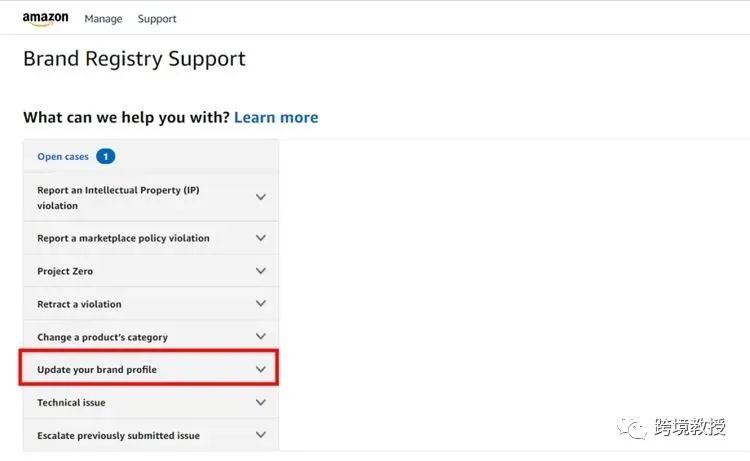Open the Support menu
This screenshot has height=461, width=750.
coord(157,19)
